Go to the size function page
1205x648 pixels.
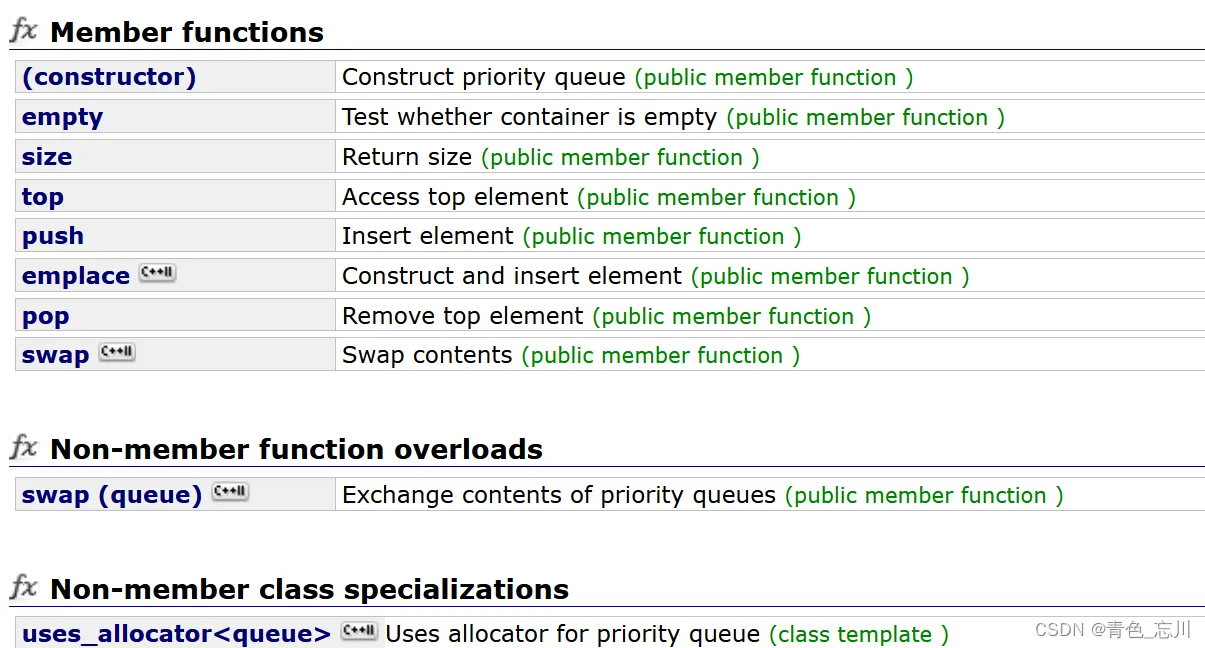coord(47,157)
